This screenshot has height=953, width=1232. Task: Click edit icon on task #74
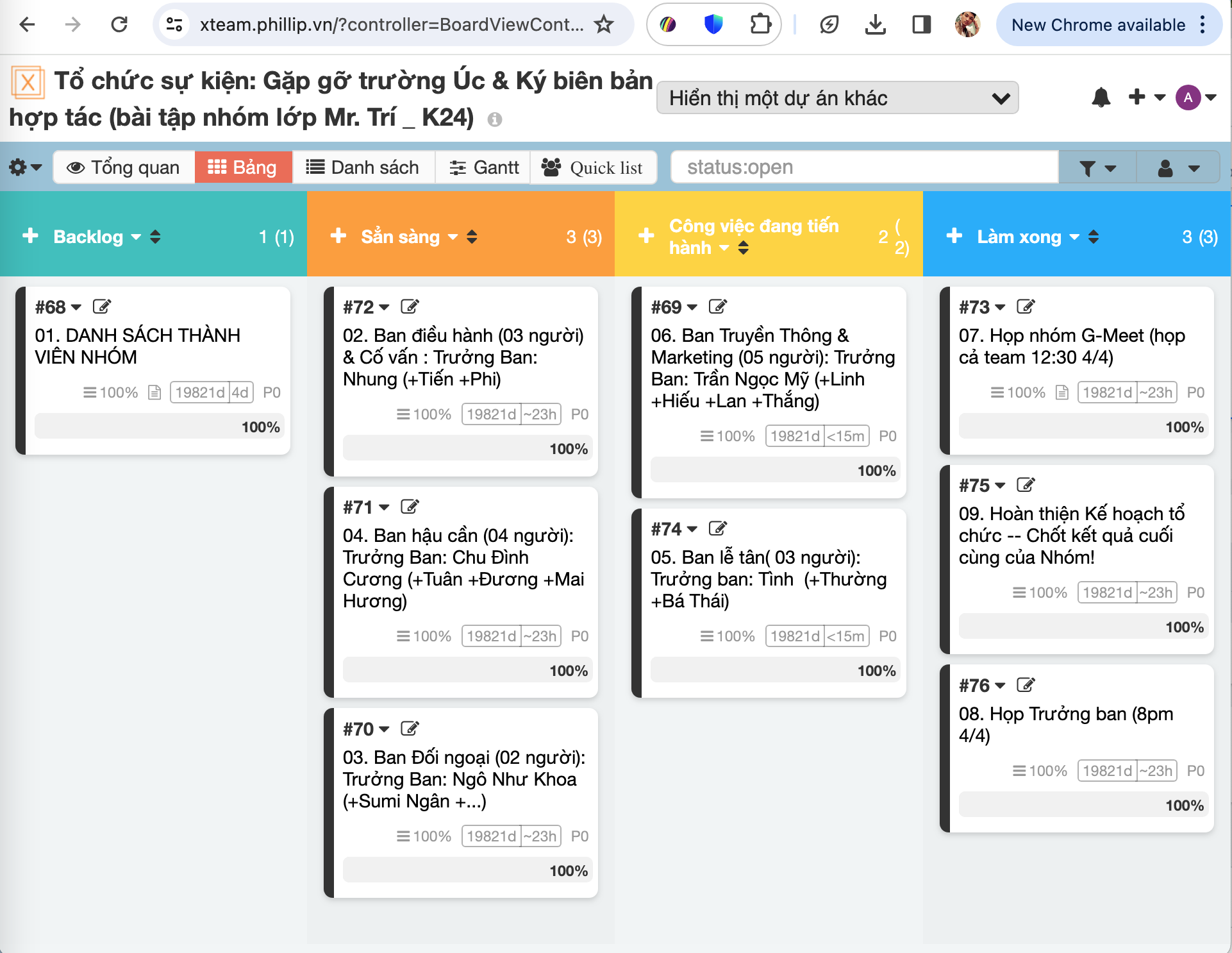(718, 528)
